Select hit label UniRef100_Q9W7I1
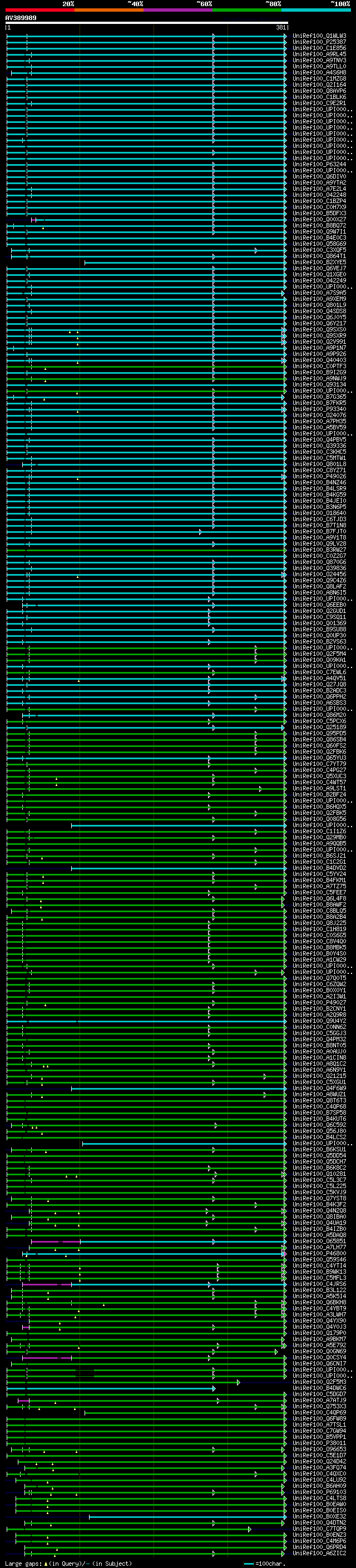 pos(319,231)
